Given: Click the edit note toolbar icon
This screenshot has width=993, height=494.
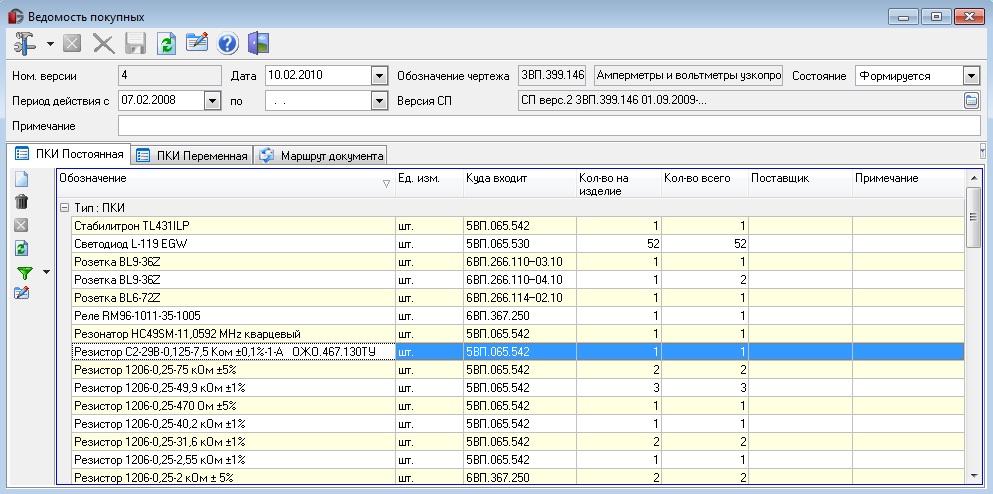Looking at the screenshot, I should point(197,42).
